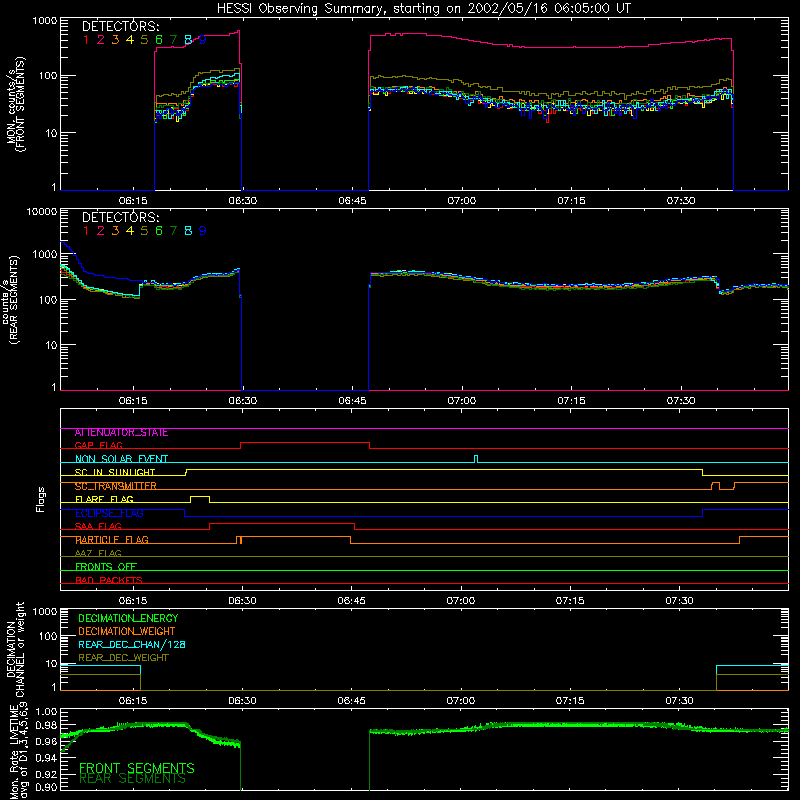800x800 pixels.
Task: Click the 06:30 tick under rear segments plot
Action: pyautogui.click(x=242, y=401)
